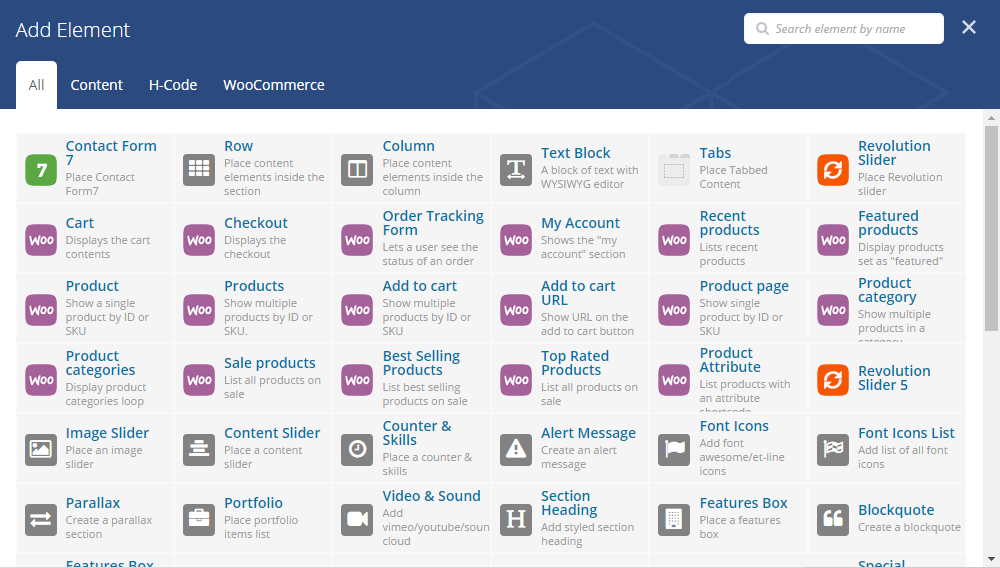Select the Counter & Skills clock icon

pos(357,450)
